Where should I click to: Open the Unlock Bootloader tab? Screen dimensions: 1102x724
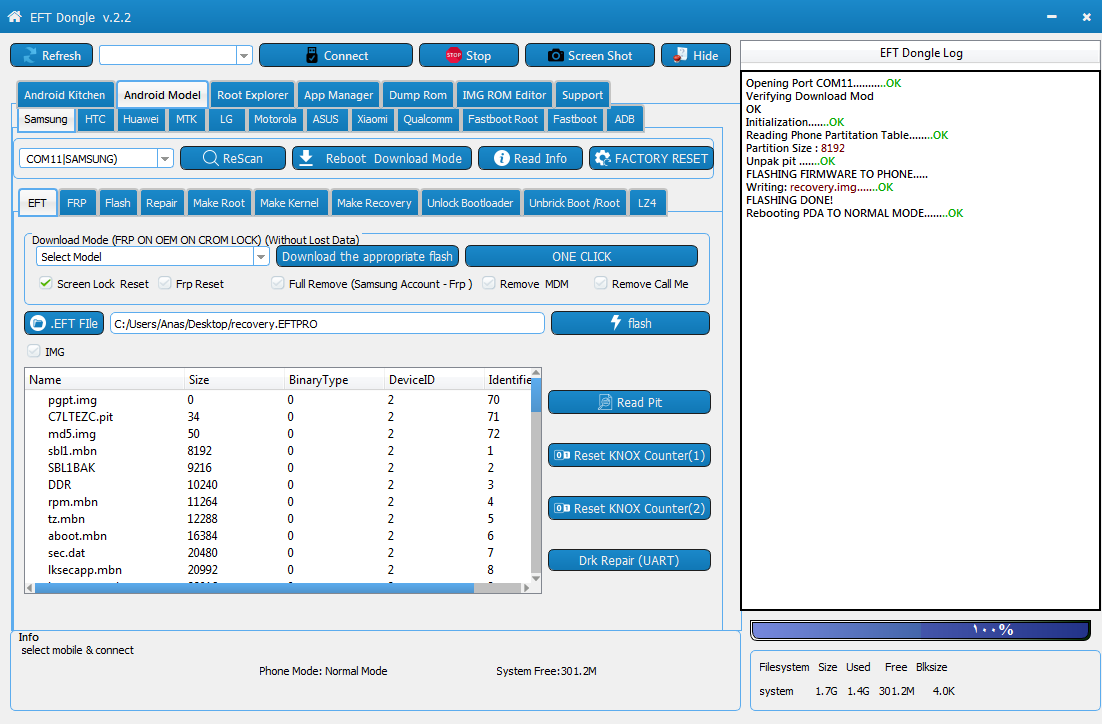(x=470, y=203)
